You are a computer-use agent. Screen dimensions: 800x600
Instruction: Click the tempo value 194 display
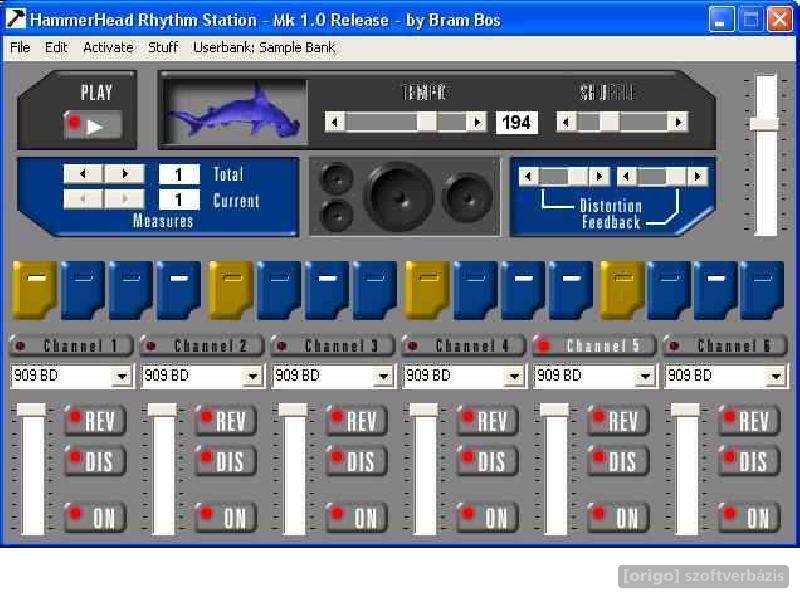coord(516,122)
